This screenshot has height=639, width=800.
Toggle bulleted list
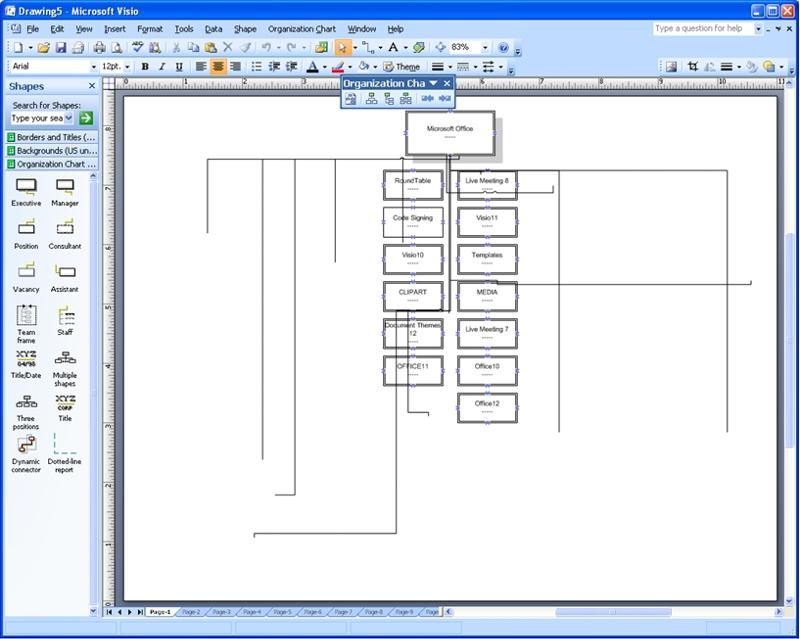pos(257,66)
